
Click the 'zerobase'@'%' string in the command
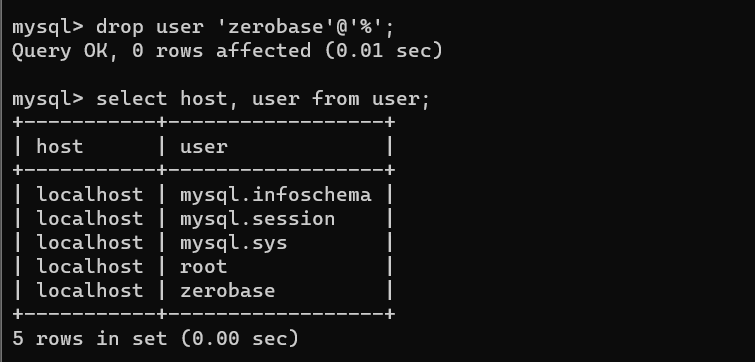click(x=301, y=26)
